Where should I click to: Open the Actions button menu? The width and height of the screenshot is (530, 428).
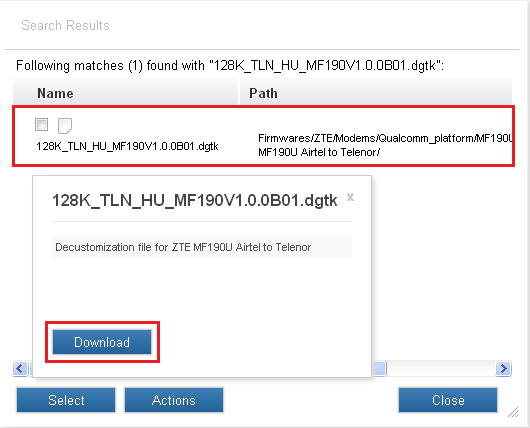(x=174, y=400)
